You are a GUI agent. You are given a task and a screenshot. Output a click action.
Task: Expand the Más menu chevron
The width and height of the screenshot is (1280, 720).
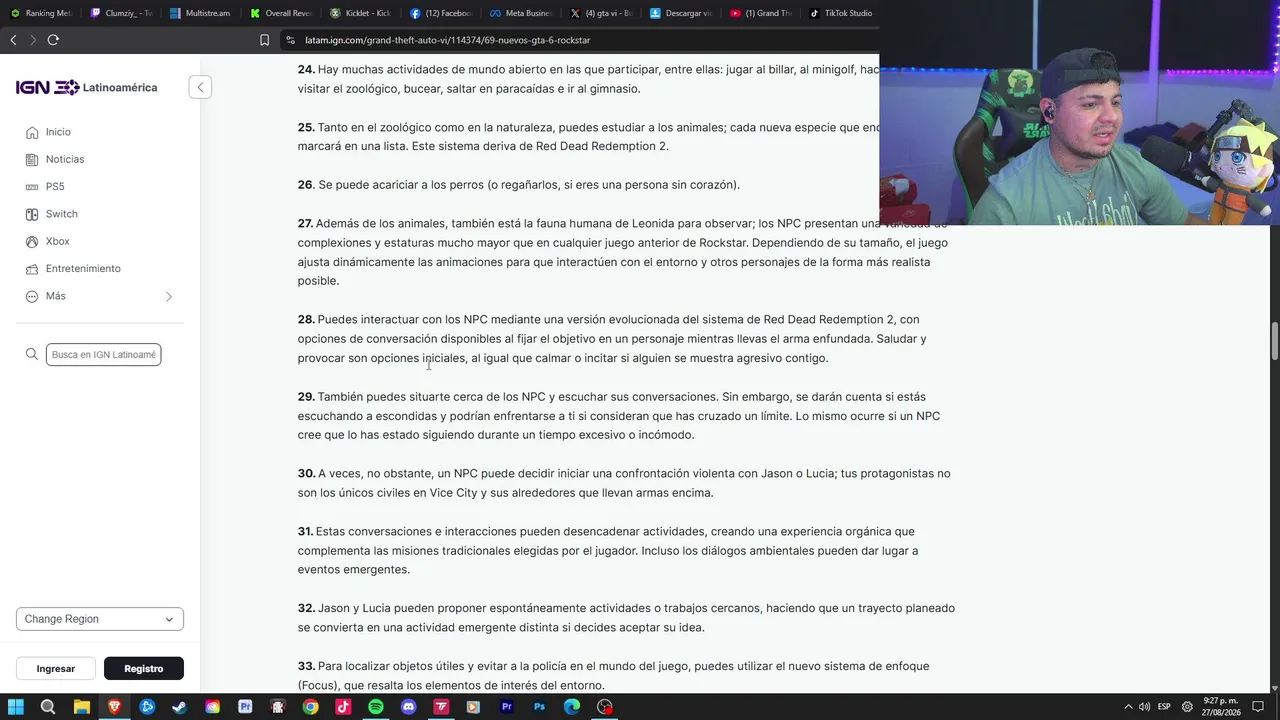tap(169, 297)
